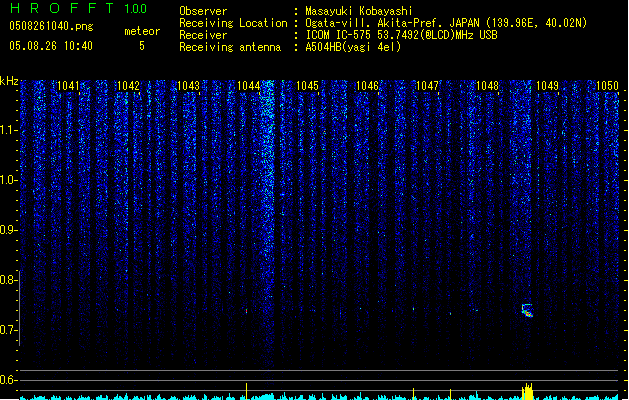This screenshot has height=400, width=629.
Task: Click the 0.9 kHz axis label
Action: 8,230
